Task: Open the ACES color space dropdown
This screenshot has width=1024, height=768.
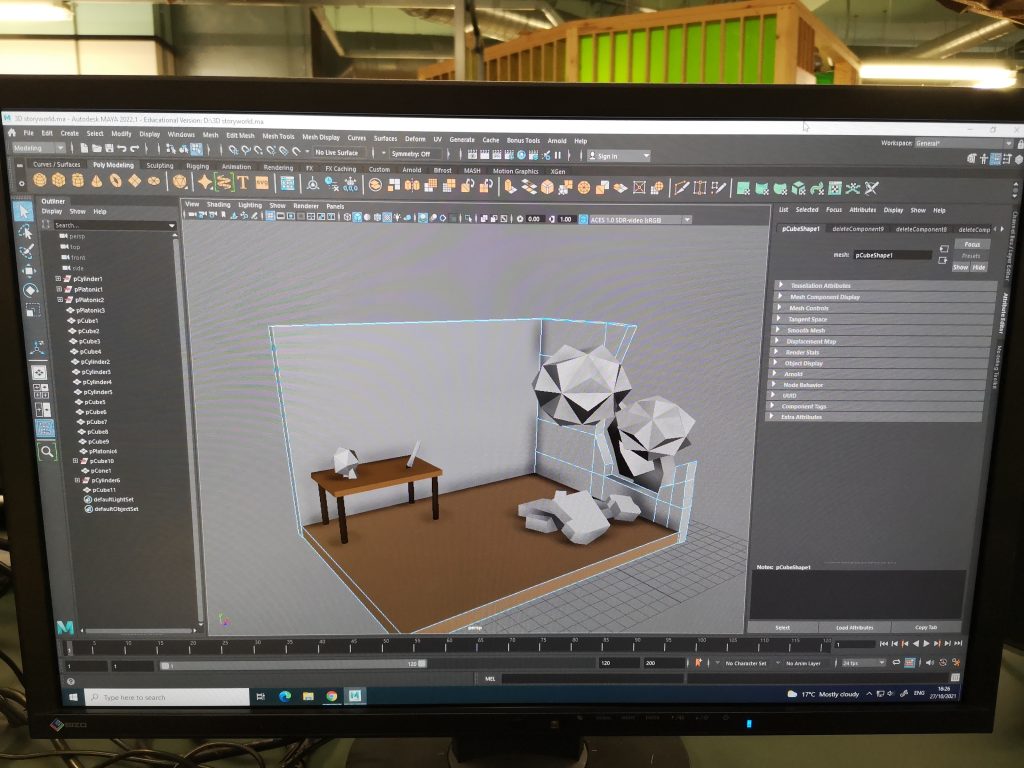Action: [639, 220]
